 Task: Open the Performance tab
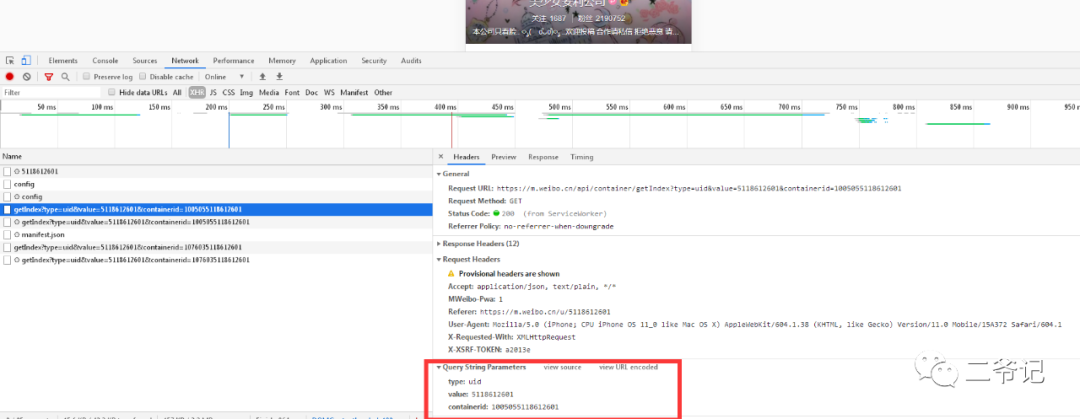[233, 61]
